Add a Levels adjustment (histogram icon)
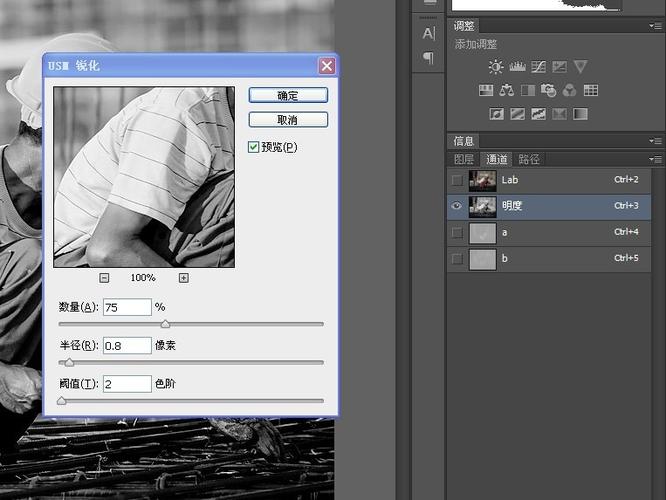 [517, 67]
